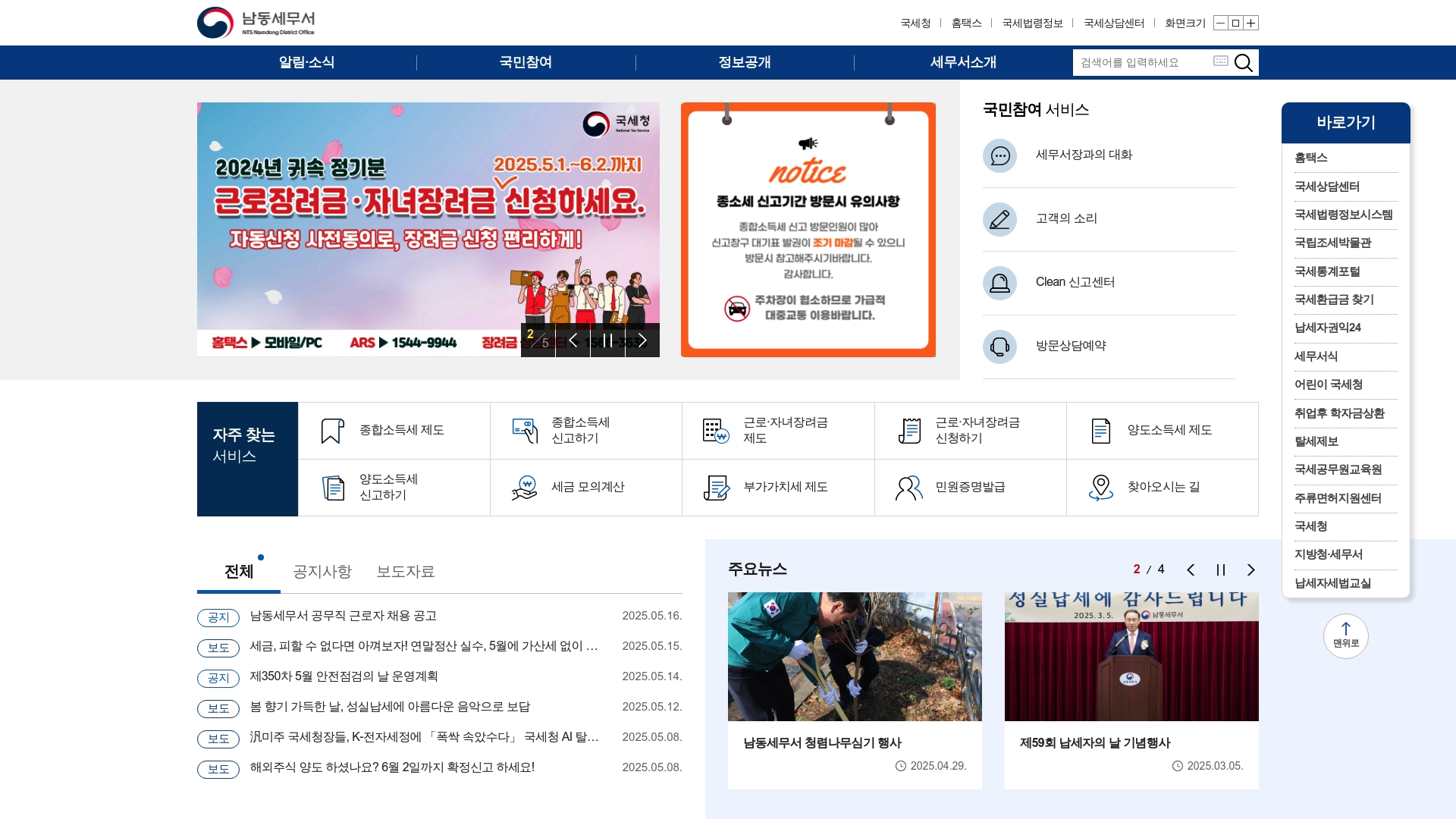Open 국세통계포털 sidebar link
1456x819 pixels.
1327,271
